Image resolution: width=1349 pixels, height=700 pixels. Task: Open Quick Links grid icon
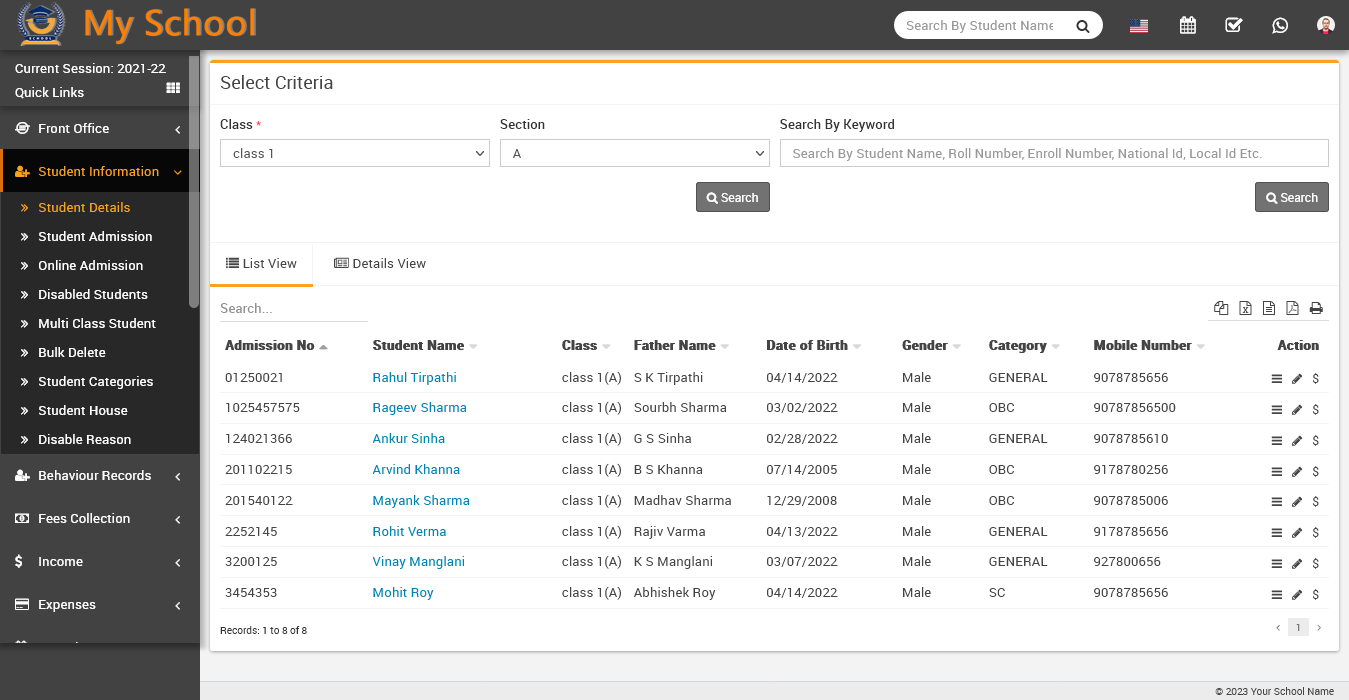(x=173, y=88)
